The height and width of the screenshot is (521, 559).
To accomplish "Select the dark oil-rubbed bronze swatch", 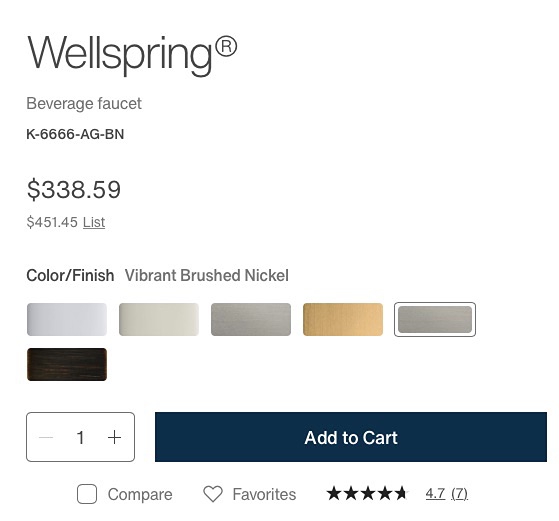I will pyautogui.click(x=67, y=364).
